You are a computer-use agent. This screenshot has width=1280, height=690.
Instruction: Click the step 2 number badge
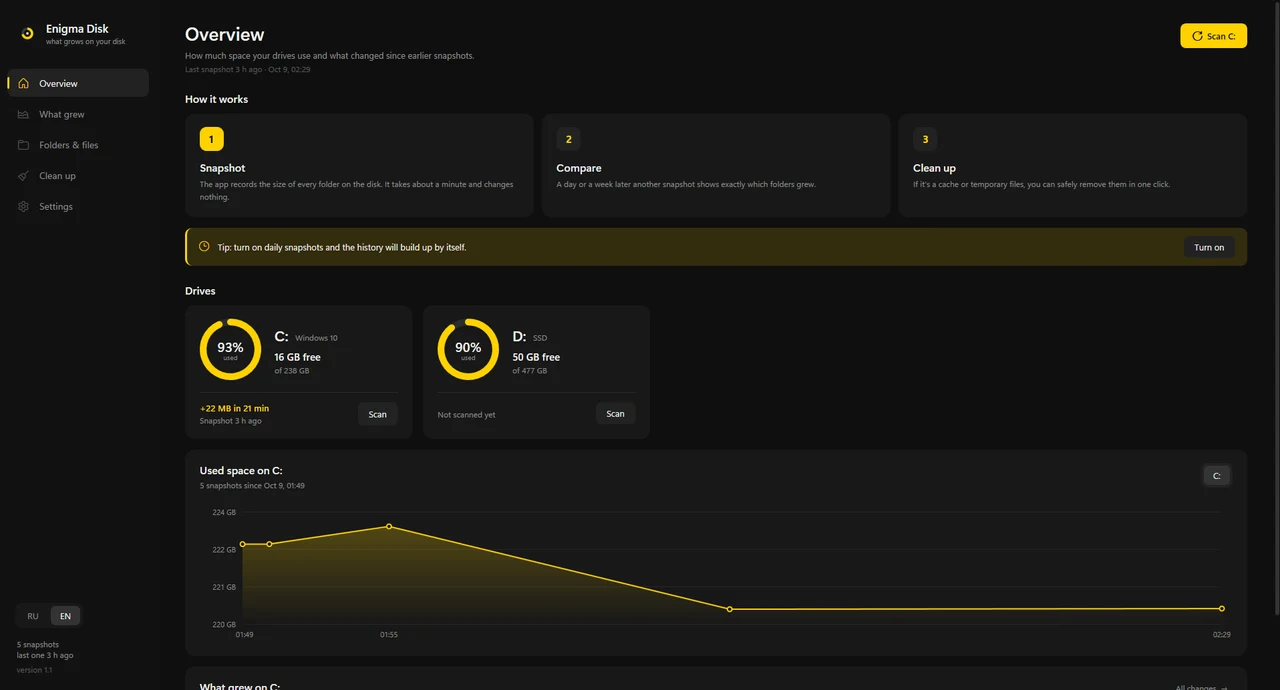[x=568, y=139]
